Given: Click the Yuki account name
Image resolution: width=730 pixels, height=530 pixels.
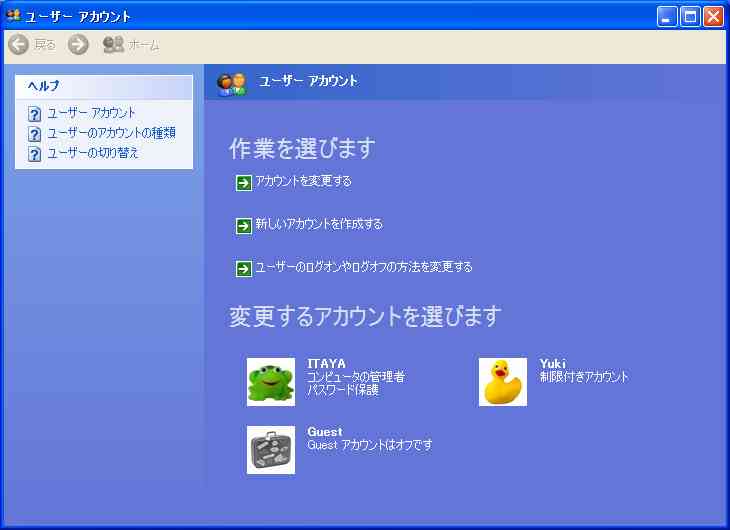Looking at the screenshot, I should point(553,364).
